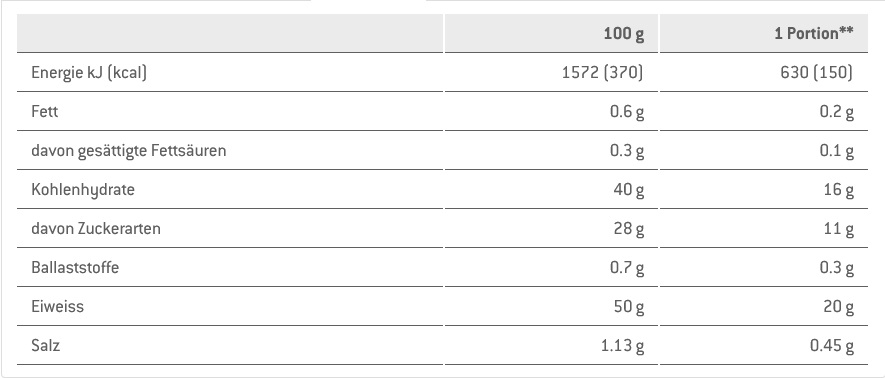Image resolution: width=885 pixels, height=378 pixels.
Task: Select the 'Eiweiss' row label
Action: coord(58,306)
